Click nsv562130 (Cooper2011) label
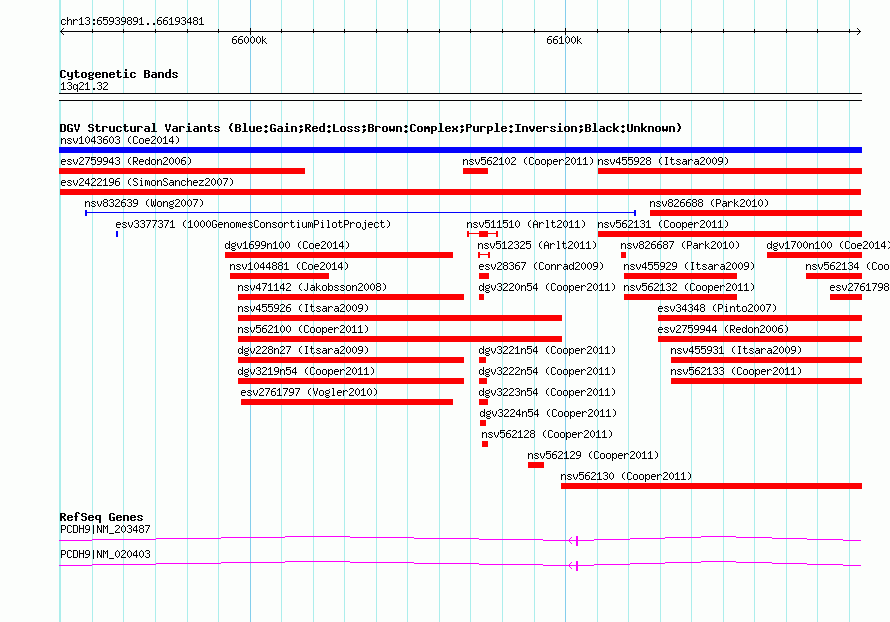 [626, 476]
